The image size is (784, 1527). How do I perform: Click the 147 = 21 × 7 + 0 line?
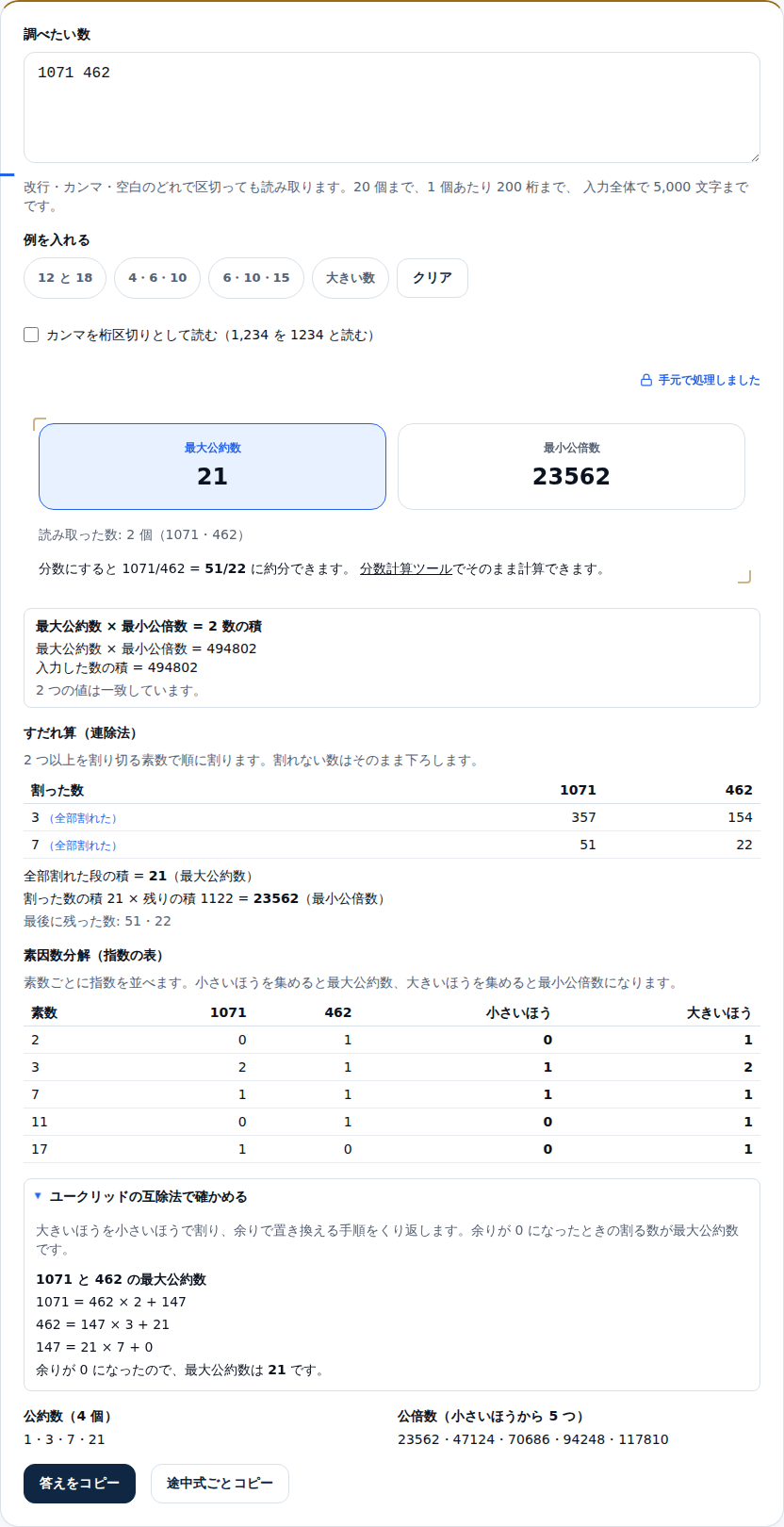[x=94, y=1348]
